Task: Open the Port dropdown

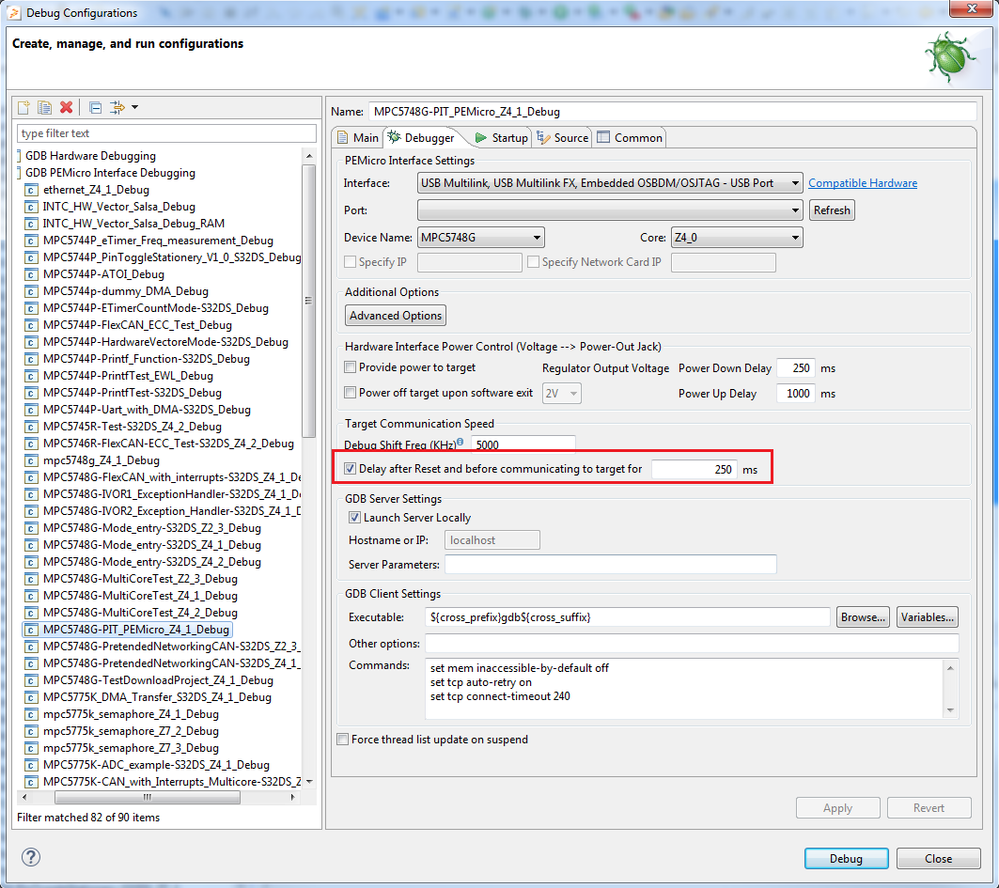Action: (610, 210)
